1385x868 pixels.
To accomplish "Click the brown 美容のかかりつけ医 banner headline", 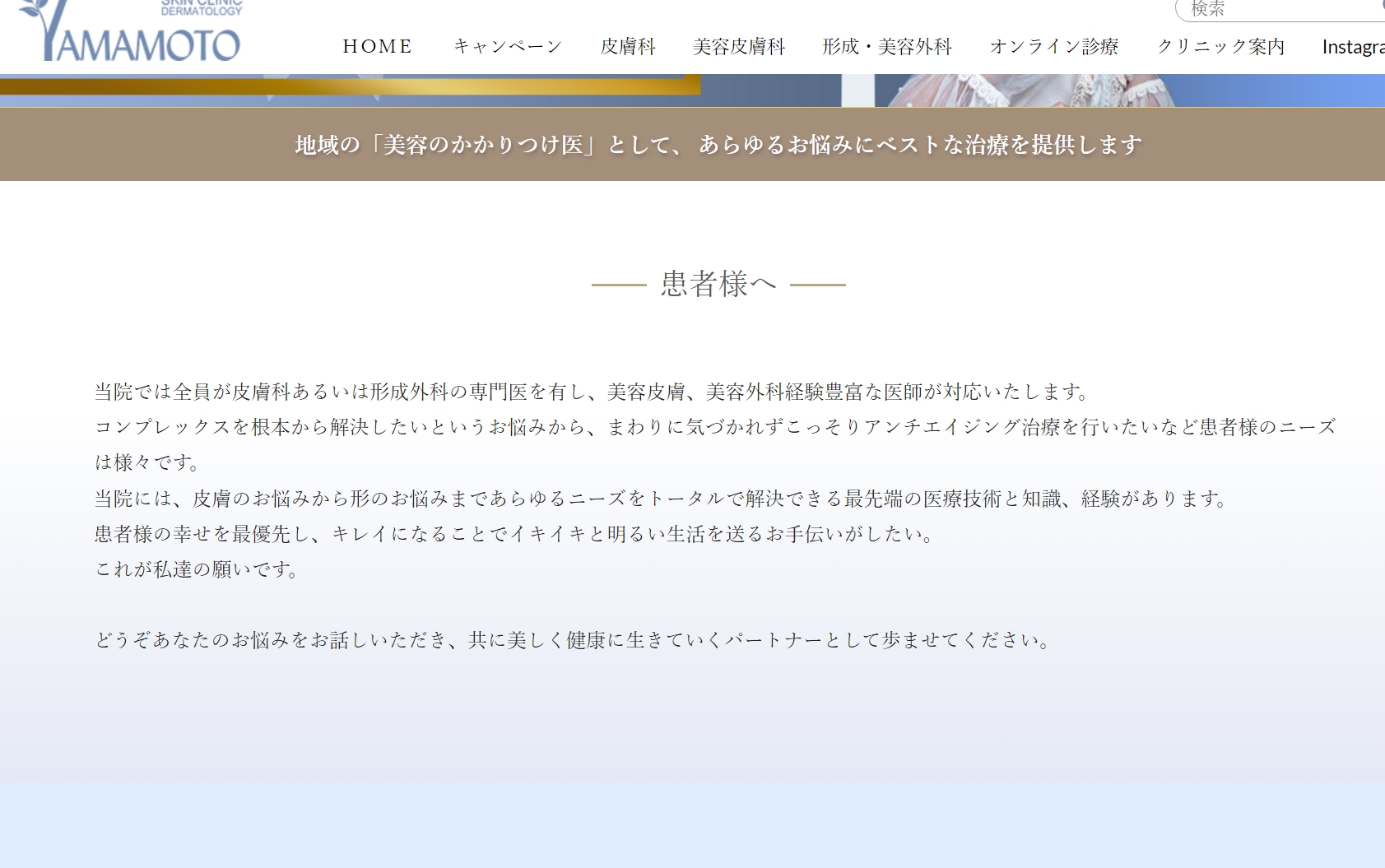I will pos(718,145).
